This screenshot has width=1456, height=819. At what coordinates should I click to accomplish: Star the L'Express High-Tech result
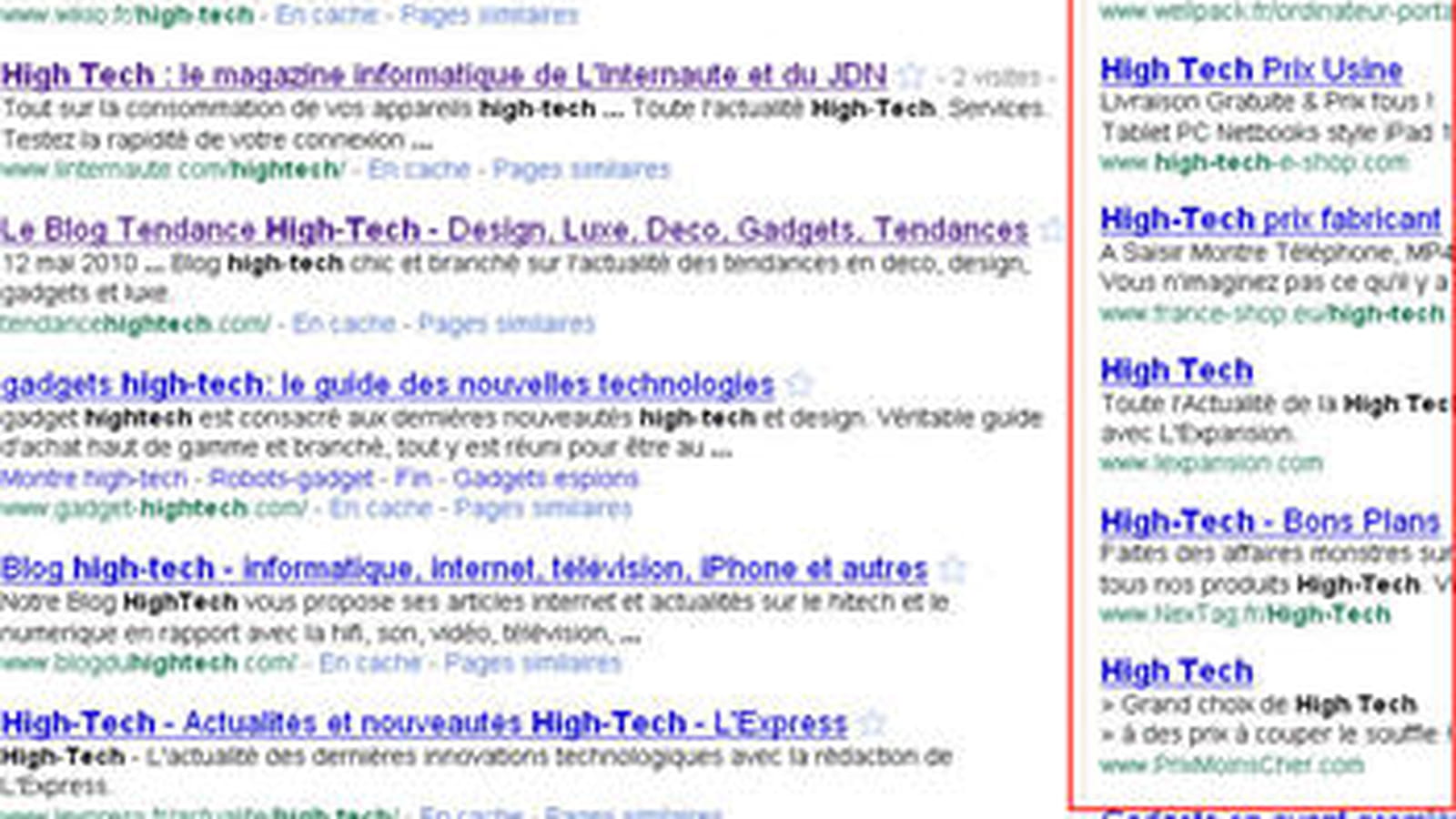[x=872, y=723]
